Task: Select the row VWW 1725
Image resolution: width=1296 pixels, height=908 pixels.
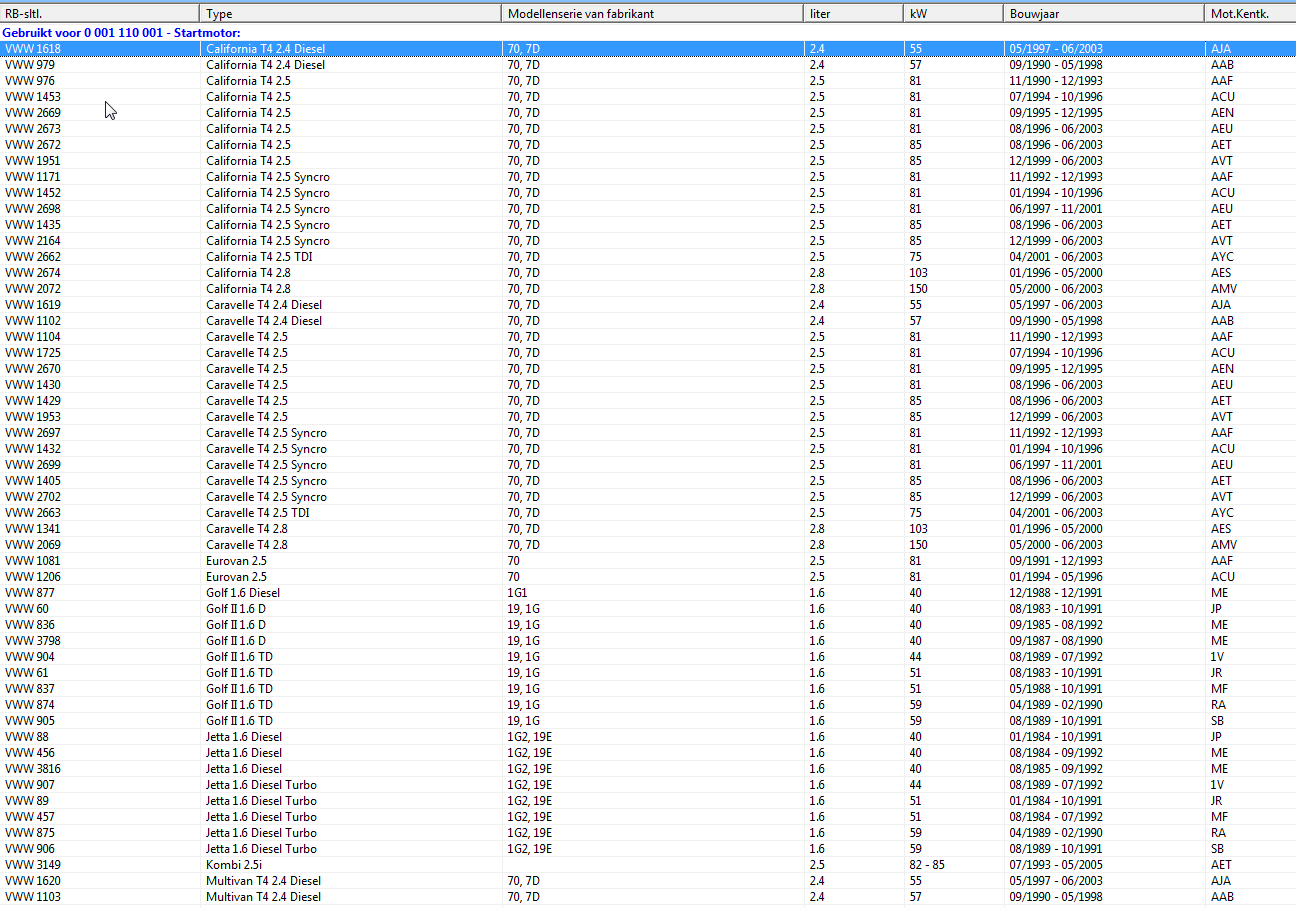Action: coord(648,353)
